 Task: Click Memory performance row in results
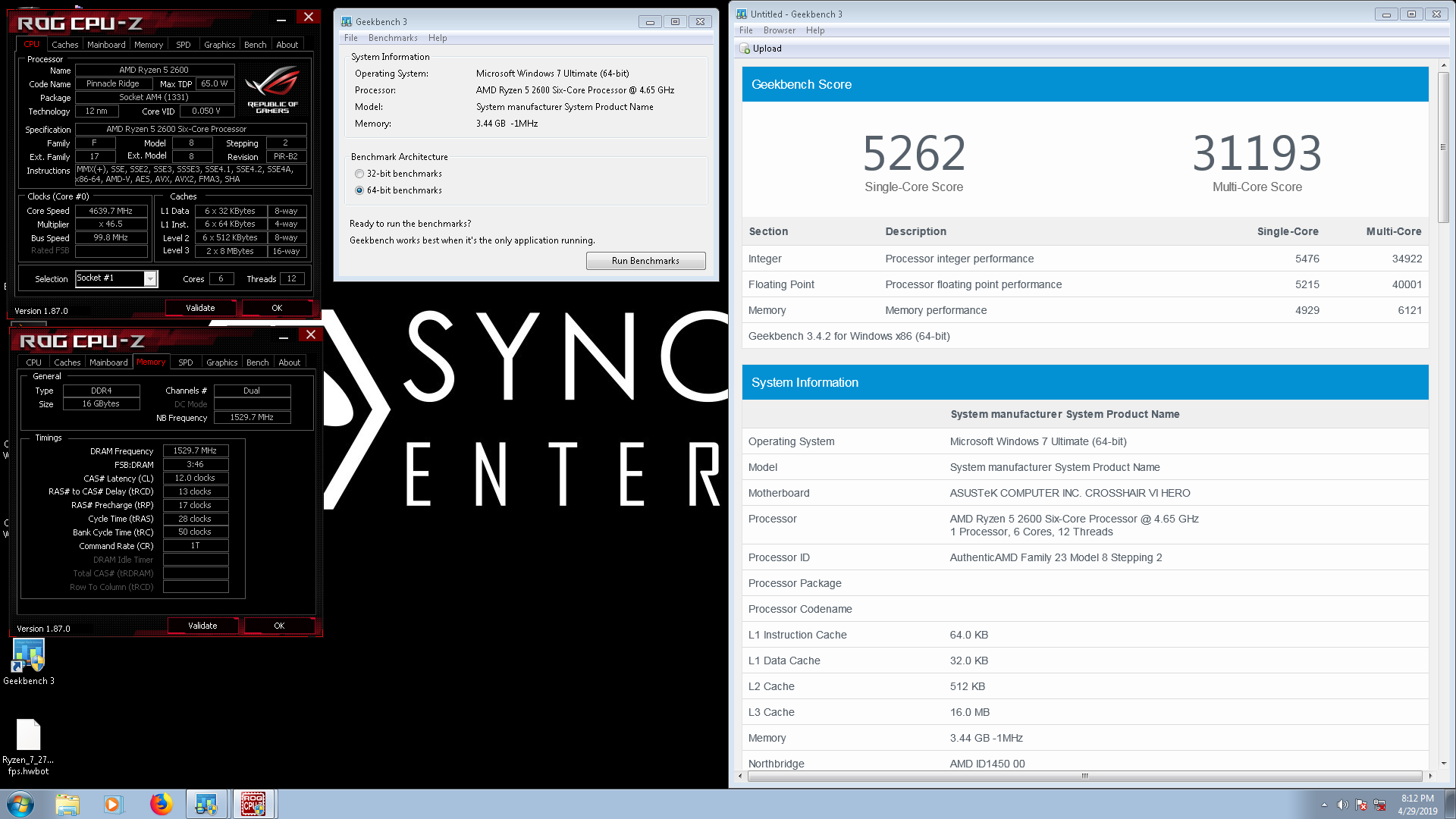[x=1085, y=310]
